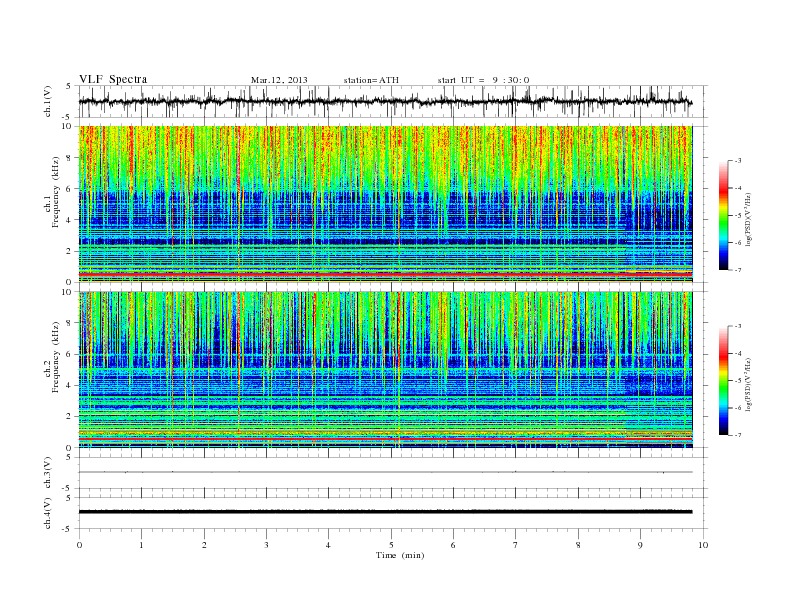Click the "ch.1 Frequency (kHz)" axis label
The image size is (792, 612).
(52, 192)
